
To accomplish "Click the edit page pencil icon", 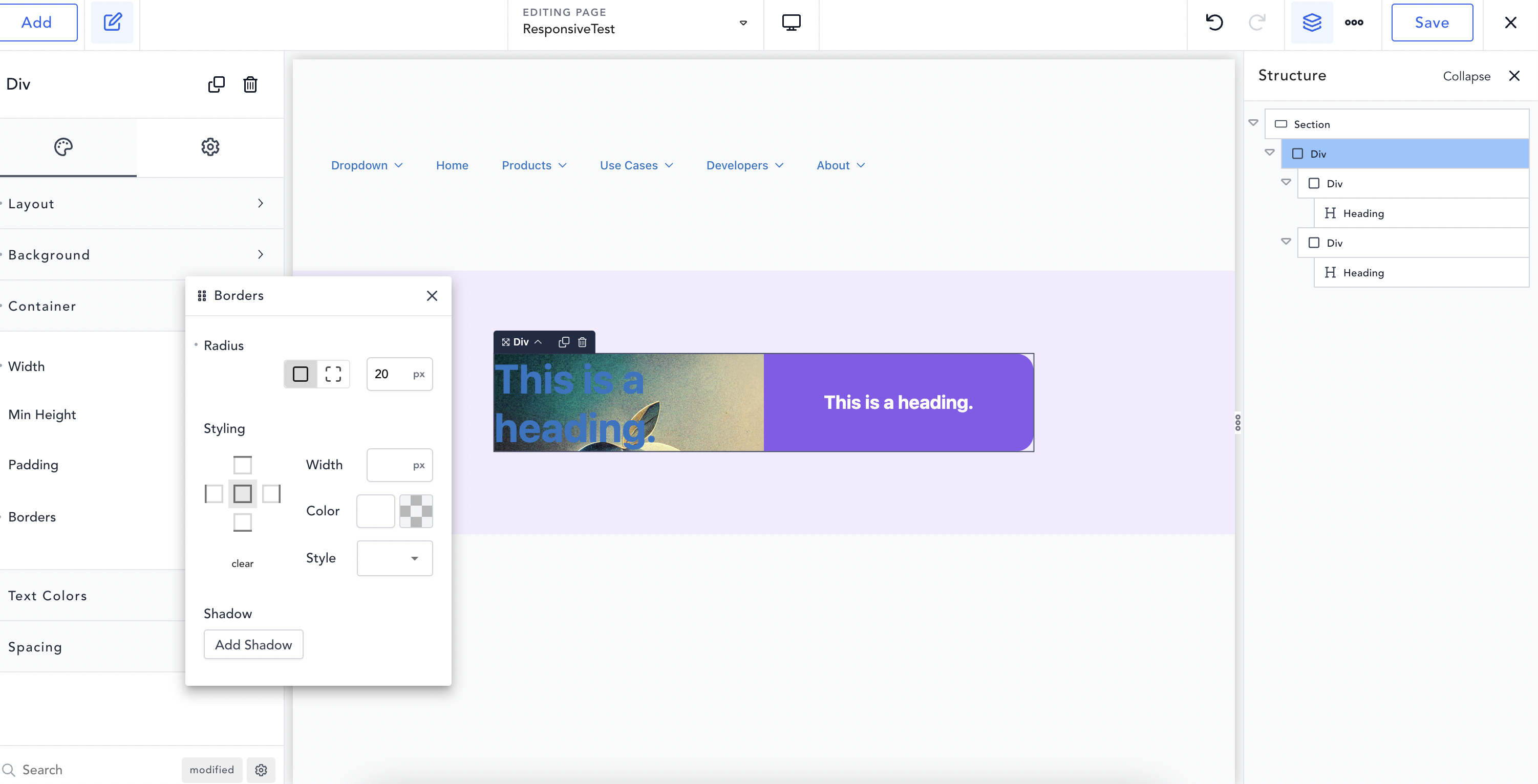I will pos(112,22).
